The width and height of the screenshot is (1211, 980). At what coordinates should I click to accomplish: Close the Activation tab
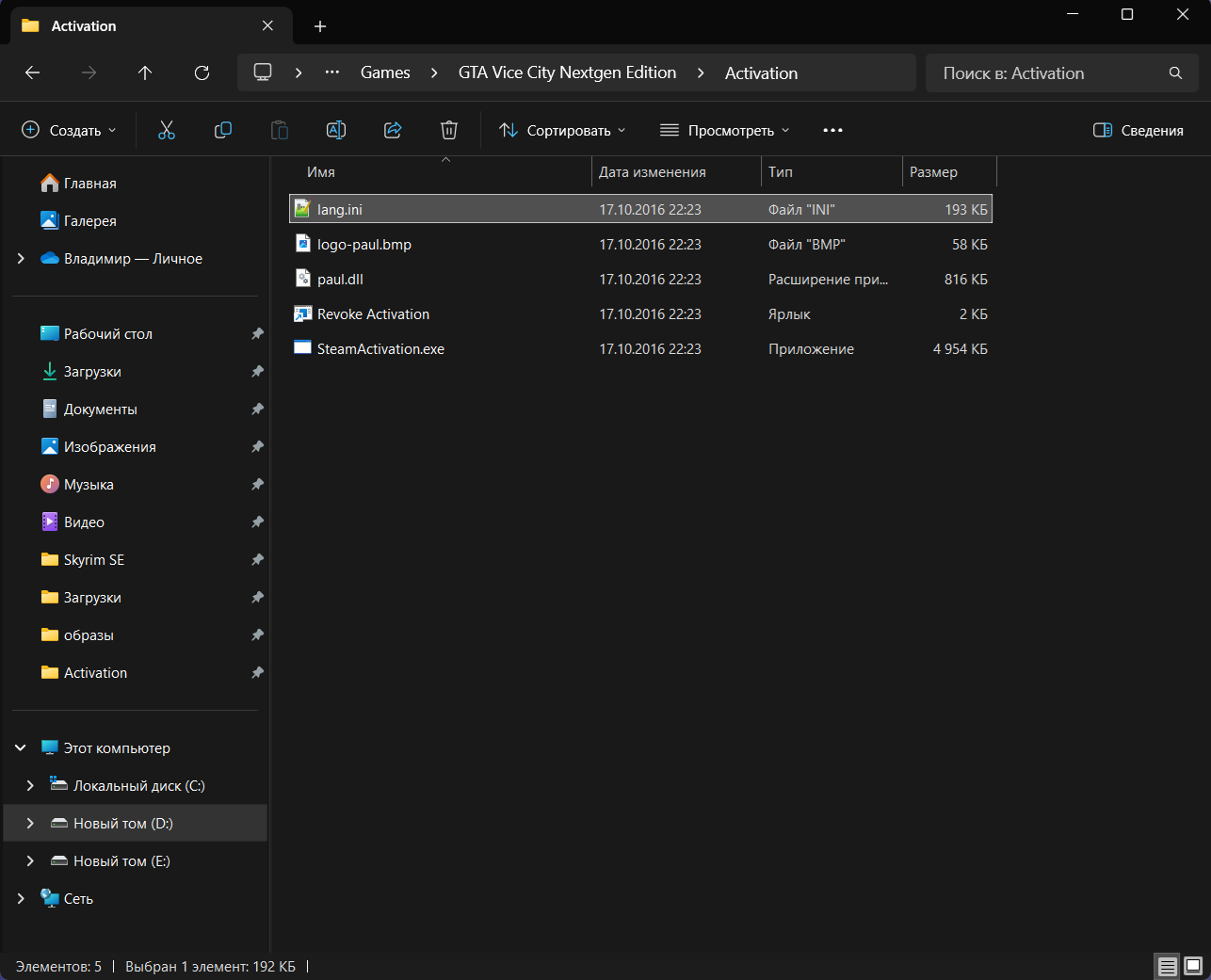point(267,26)
